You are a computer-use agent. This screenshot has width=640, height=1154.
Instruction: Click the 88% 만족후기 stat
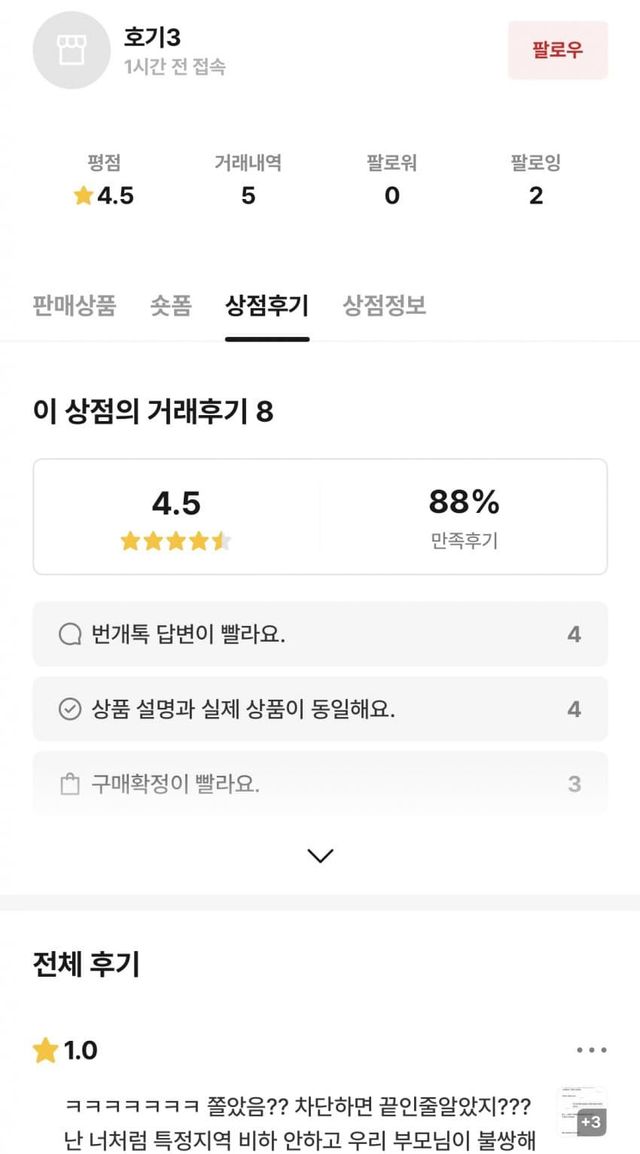(463, 516)
